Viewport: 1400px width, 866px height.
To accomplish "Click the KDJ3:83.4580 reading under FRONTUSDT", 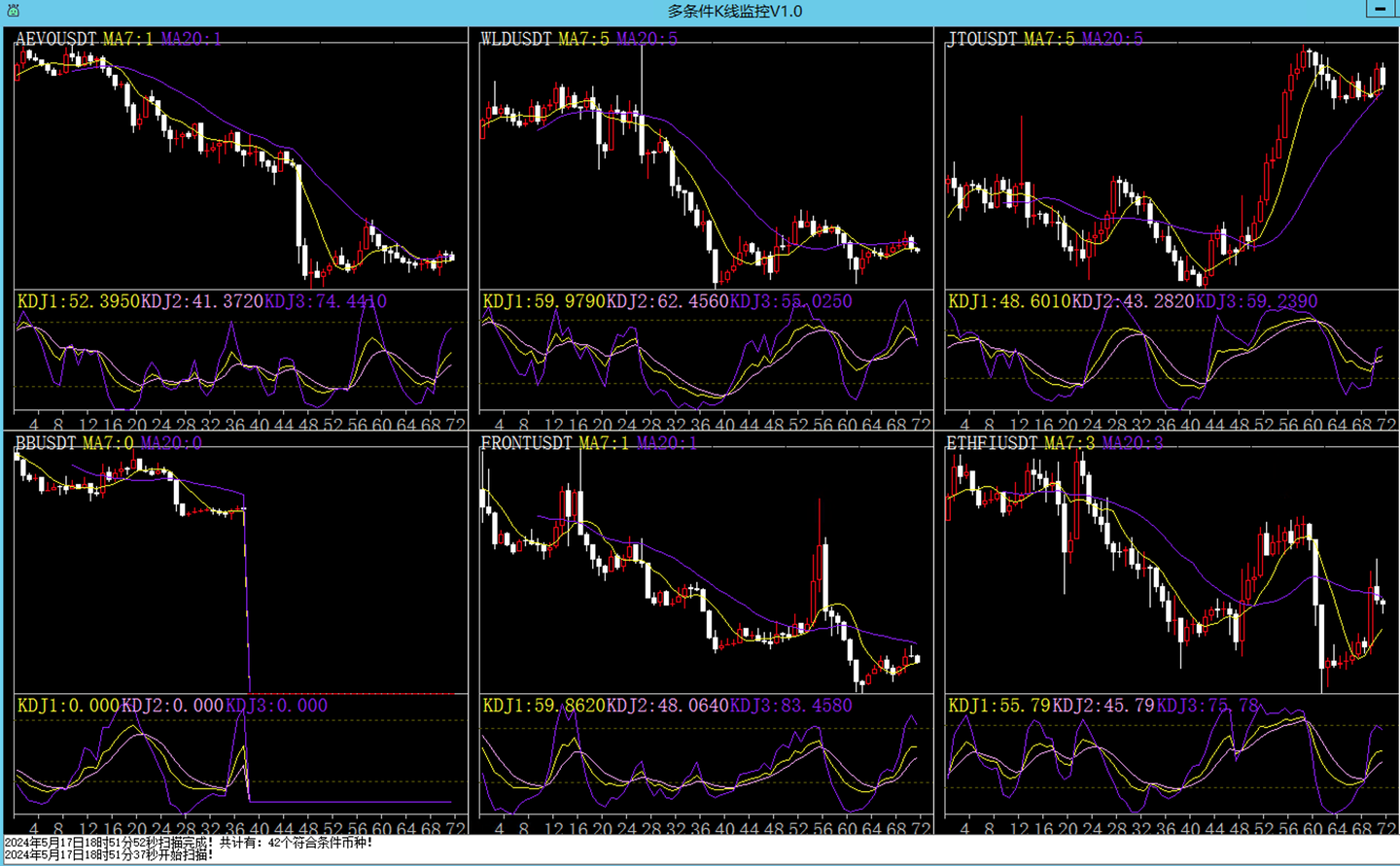I will point(791,706).
